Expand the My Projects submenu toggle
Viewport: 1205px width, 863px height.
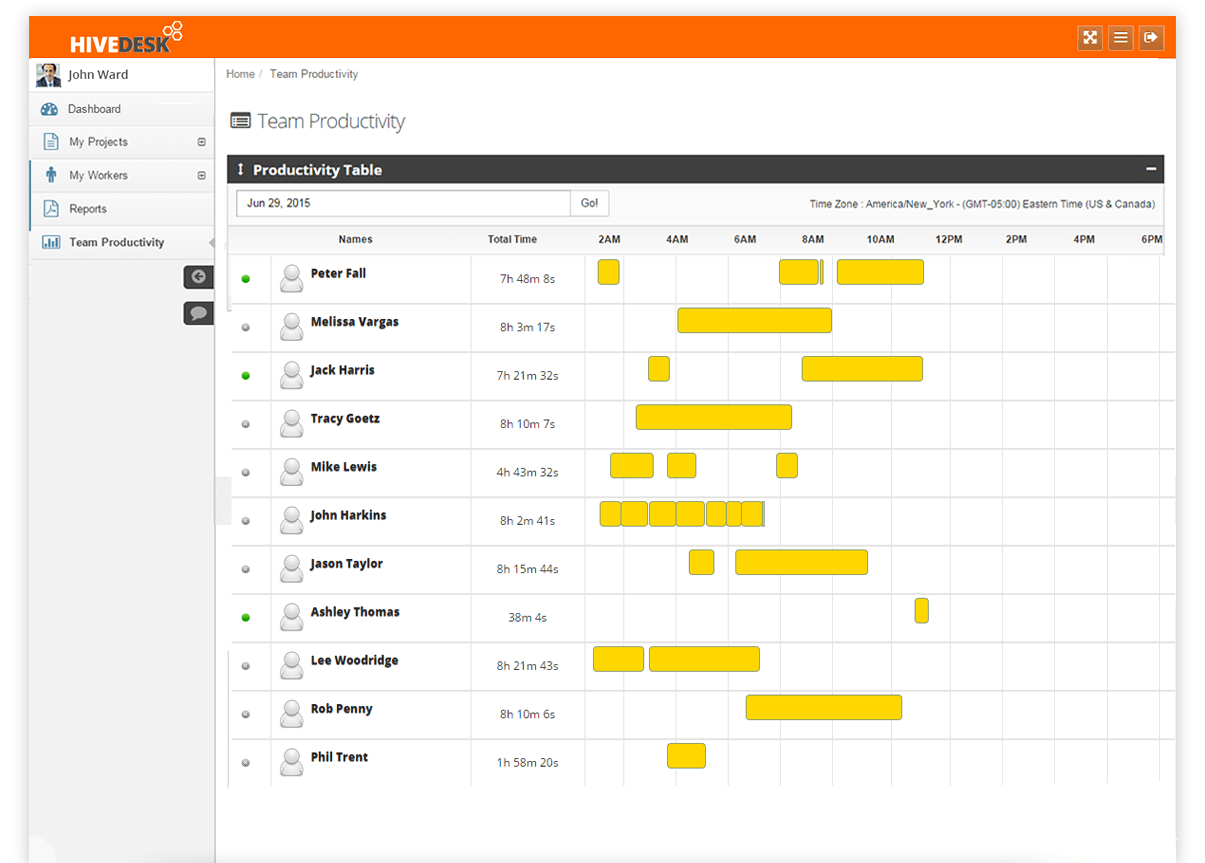(x=201, y=142)
